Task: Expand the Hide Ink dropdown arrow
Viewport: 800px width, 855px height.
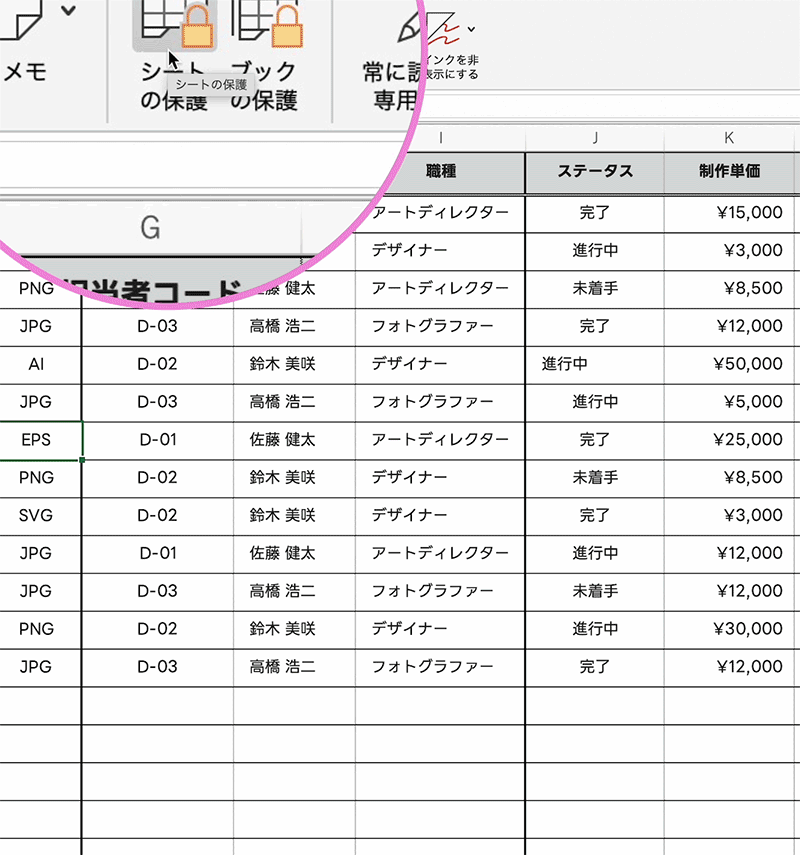Action: 472,29
